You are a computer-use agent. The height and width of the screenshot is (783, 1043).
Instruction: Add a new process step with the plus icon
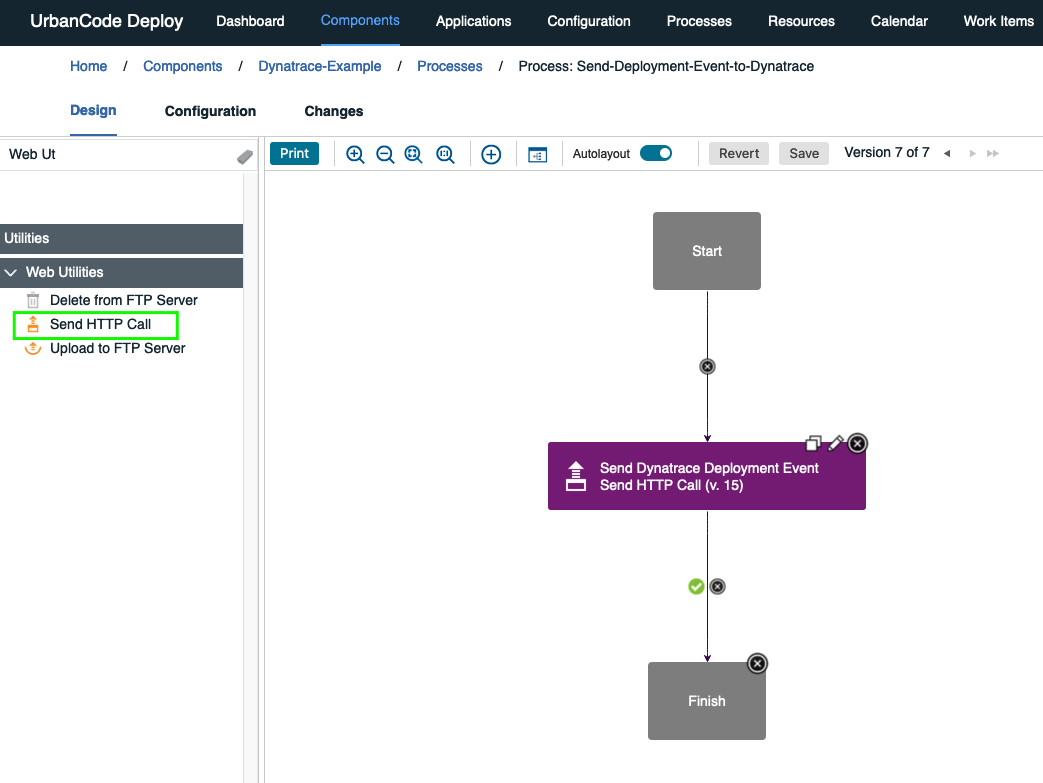(x=491, y=154)
